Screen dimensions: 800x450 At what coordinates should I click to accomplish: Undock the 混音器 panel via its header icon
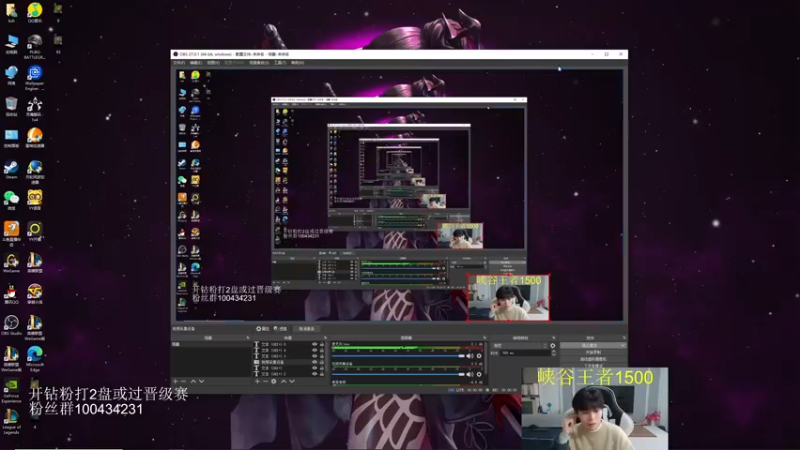485,338
